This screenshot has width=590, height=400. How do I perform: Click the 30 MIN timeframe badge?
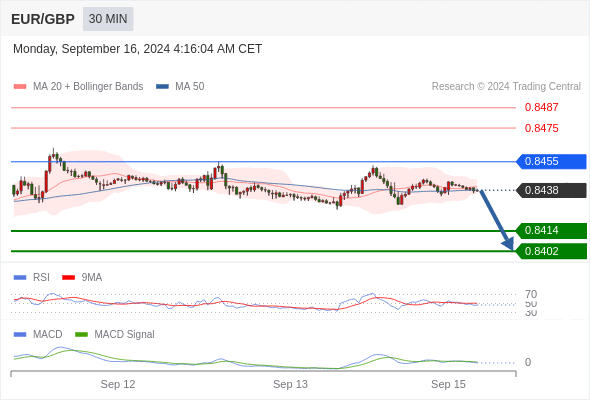tap(108, 19)
